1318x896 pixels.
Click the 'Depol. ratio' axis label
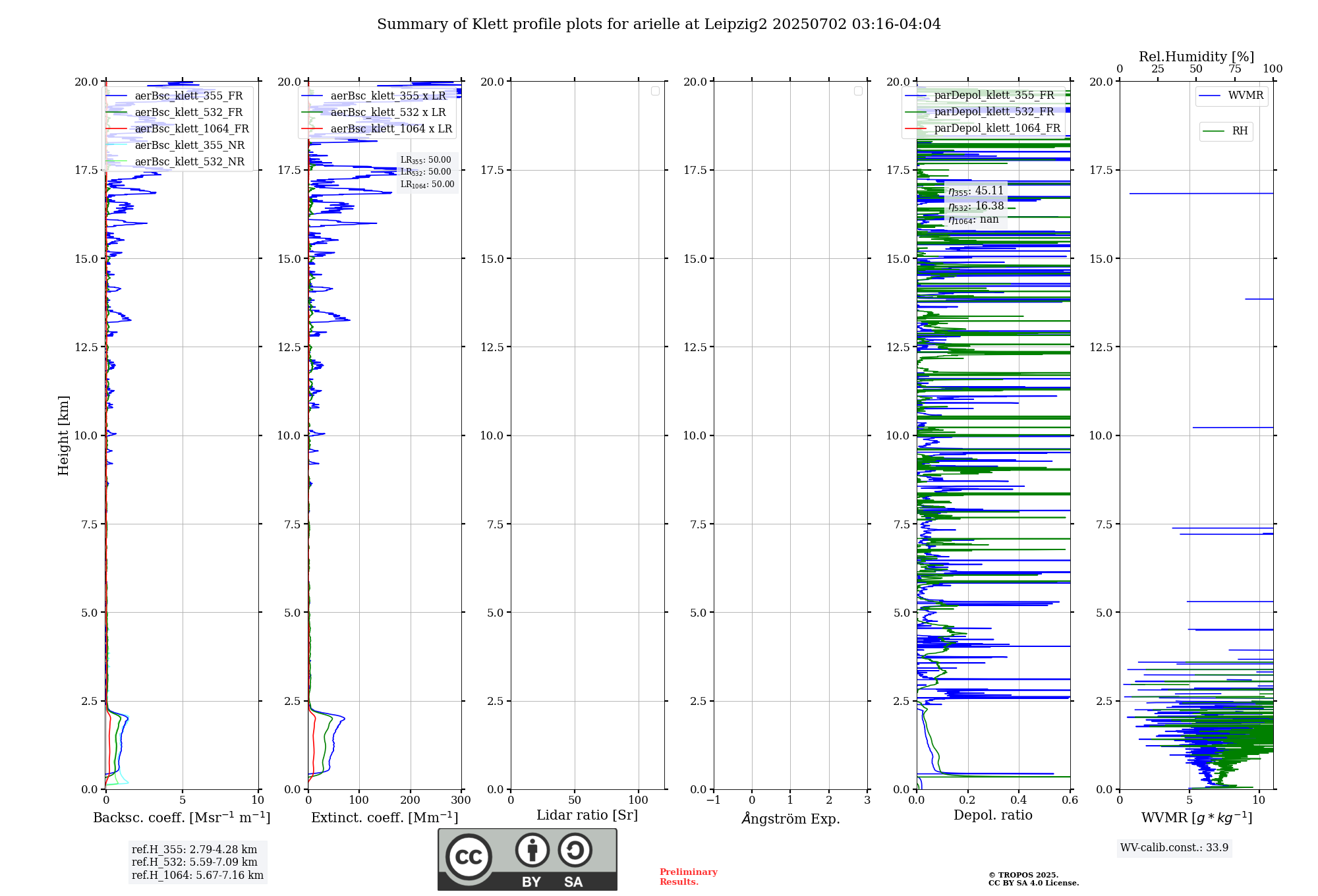[x=993, y=816]
